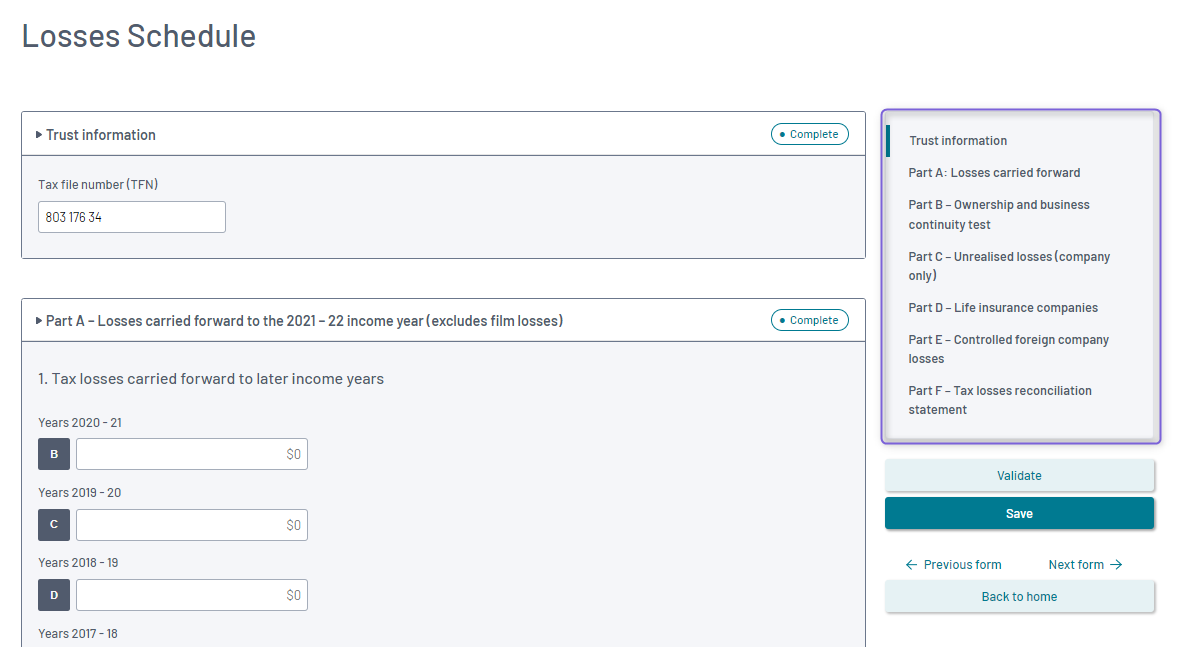The image size is (1188, 647).
Task: Click the left arrow icon for Previous form
Action: click(x=911, y=565)
